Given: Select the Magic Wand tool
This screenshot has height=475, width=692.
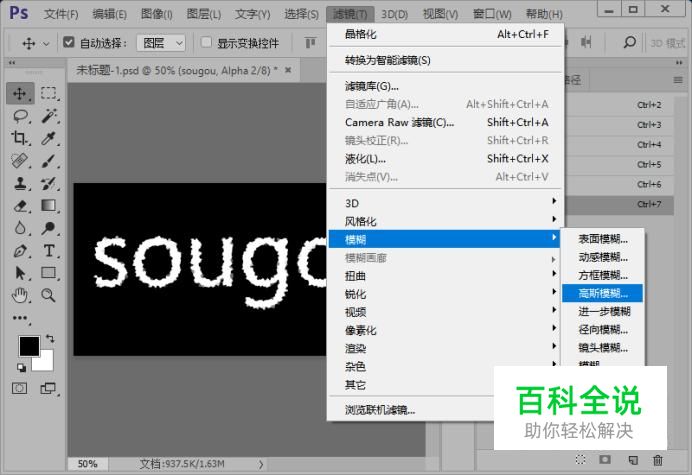Looking at the screenshot, I should click(x=49, y=116).
